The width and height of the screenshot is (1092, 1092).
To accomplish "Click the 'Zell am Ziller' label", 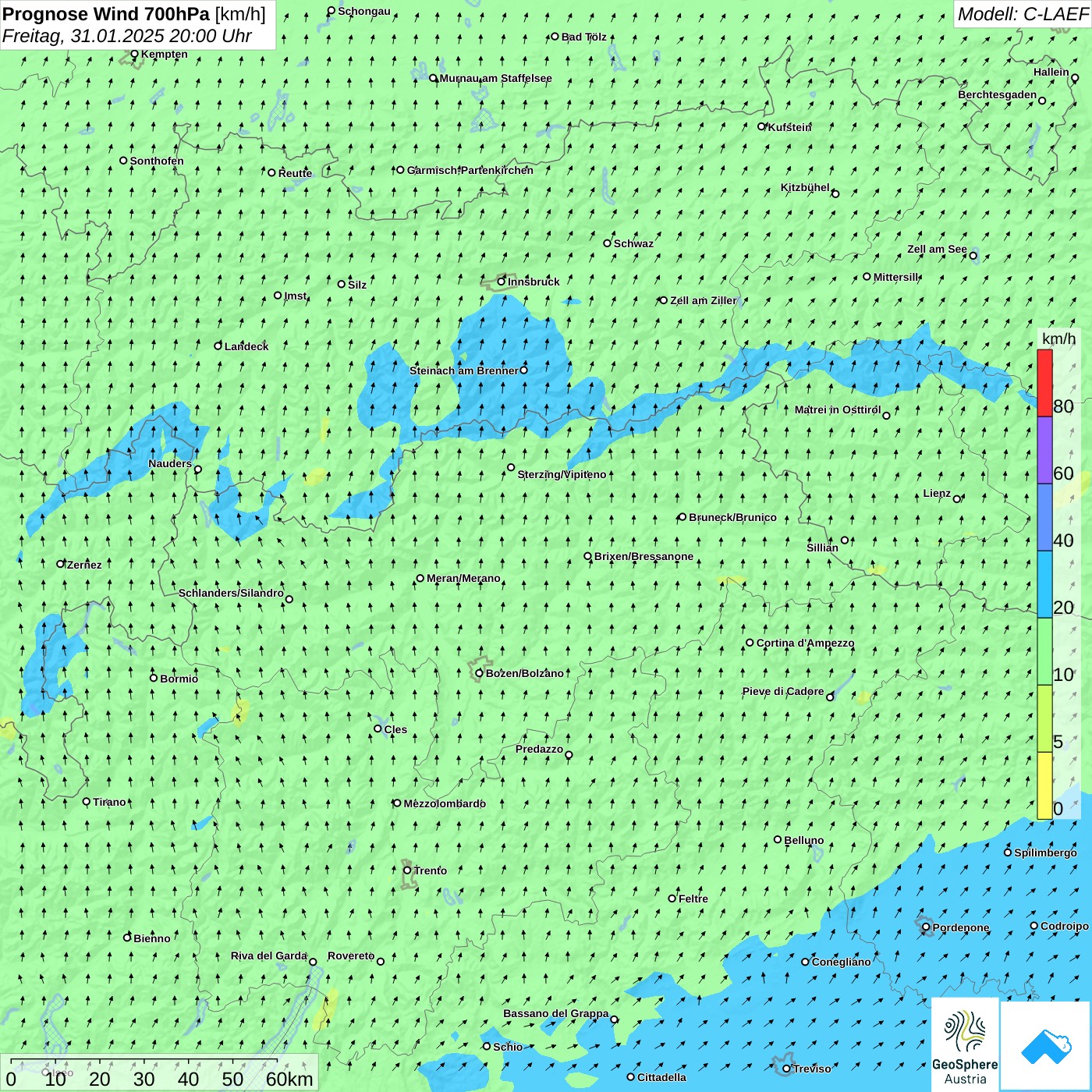I will [x=704, y=300].
